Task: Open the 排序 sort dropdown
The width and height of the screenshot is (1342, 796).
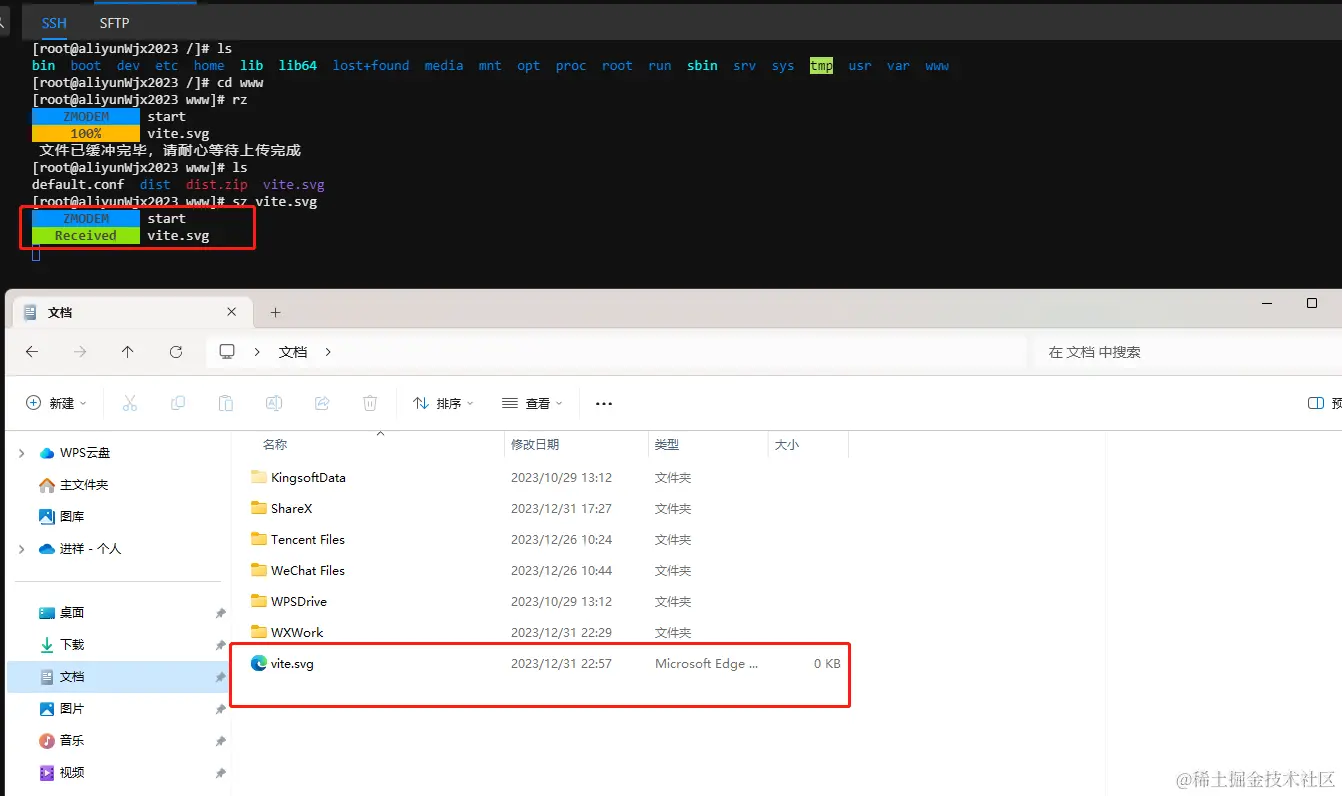Action: pos(443,403)
